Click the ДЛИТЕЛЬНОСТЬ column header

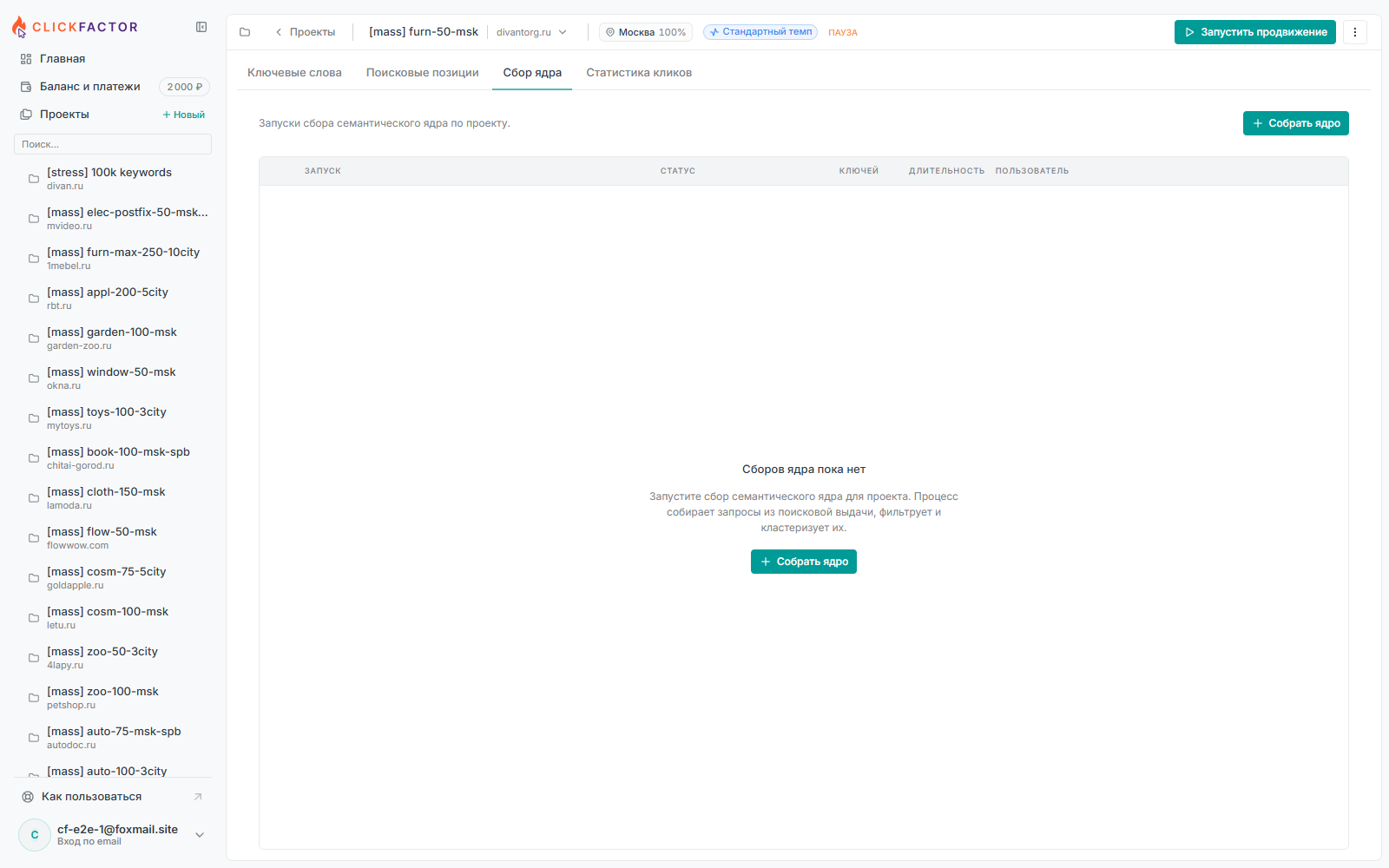(x=946, y=171)
